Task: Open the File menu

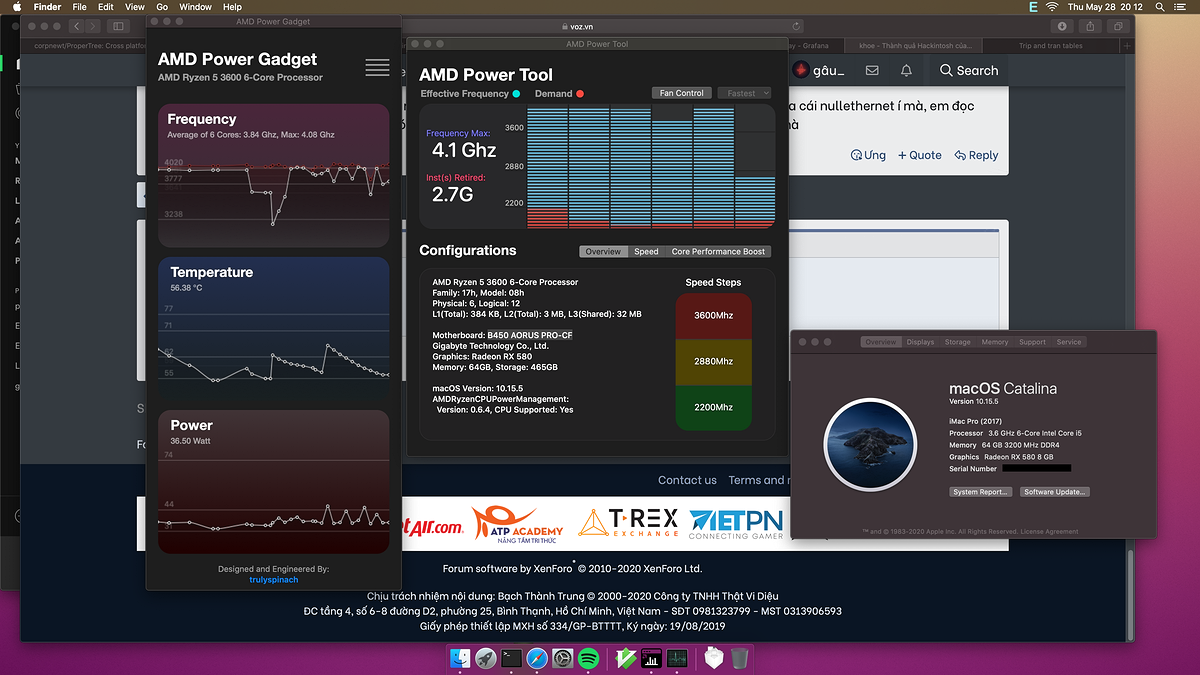Action: click(79, 7)
